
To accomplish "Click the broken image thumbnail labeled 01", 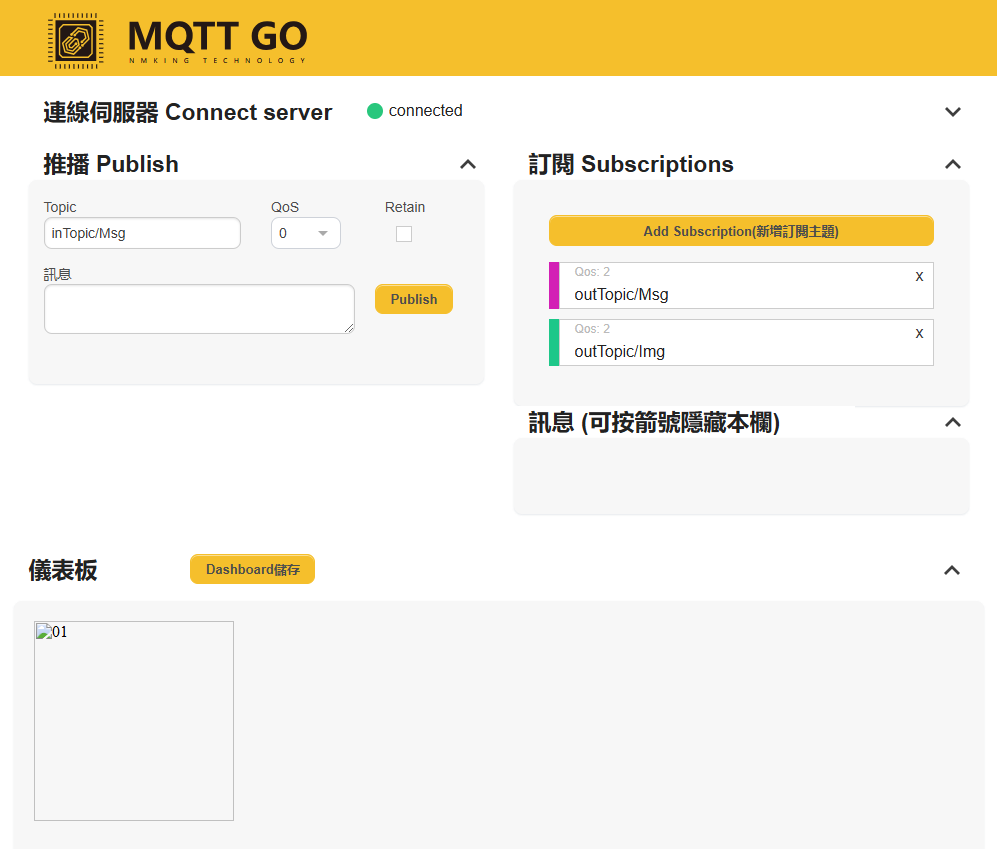I will [134, 720].
